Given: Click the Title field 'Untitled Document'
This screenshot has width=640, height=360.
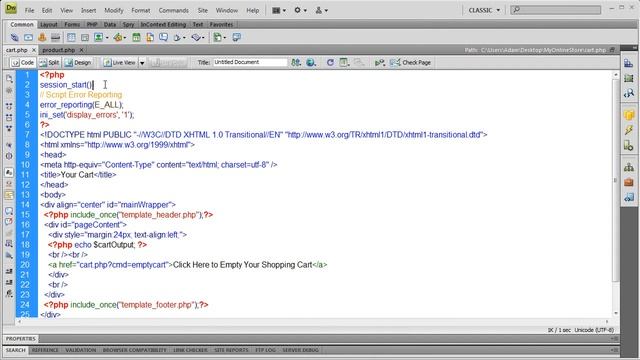Looking at the screenshot, I should (250, 62).
